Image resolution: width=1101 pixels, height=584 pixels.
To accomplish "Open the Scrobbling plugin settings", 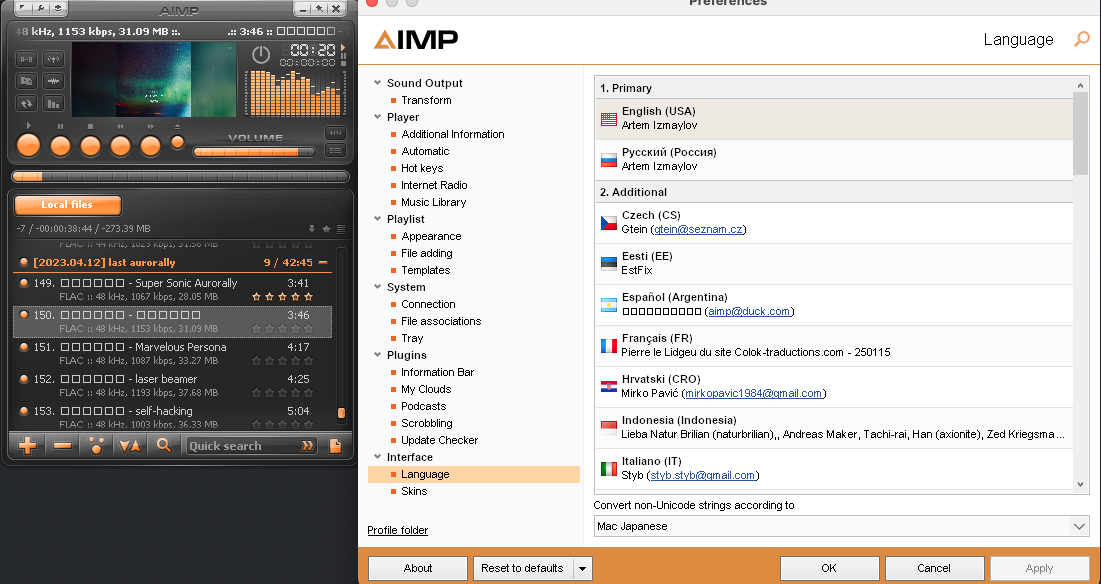I will pos(427,423).
